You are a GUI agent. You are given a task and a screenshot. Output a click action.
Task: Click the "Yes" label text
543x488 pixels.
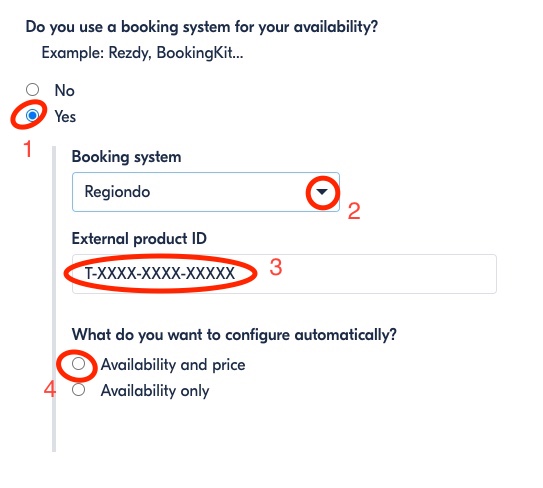click(65, 116)
